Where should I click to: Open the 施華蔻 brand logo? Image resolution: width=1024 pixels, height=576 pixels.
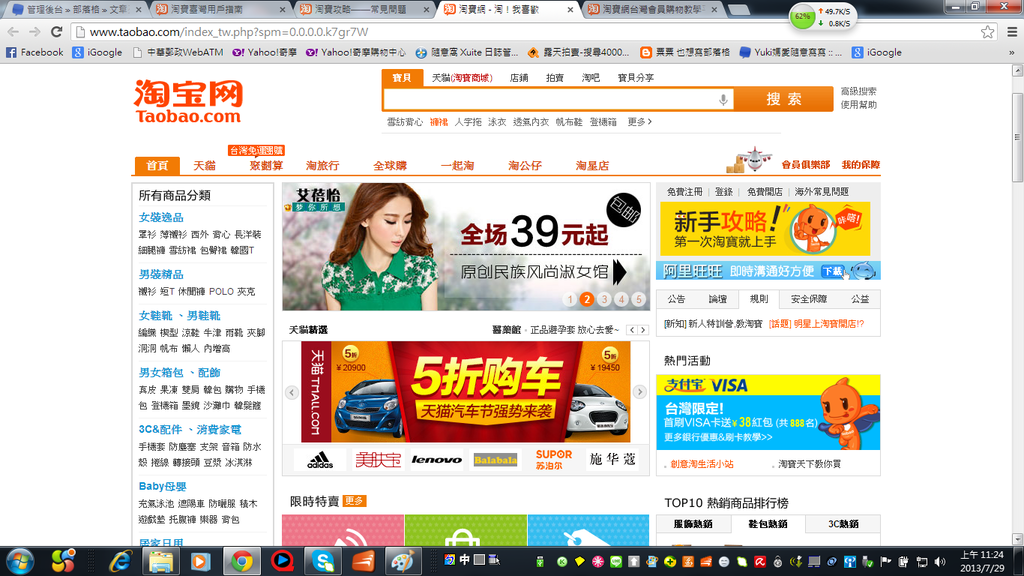click(x=613, y=460)
